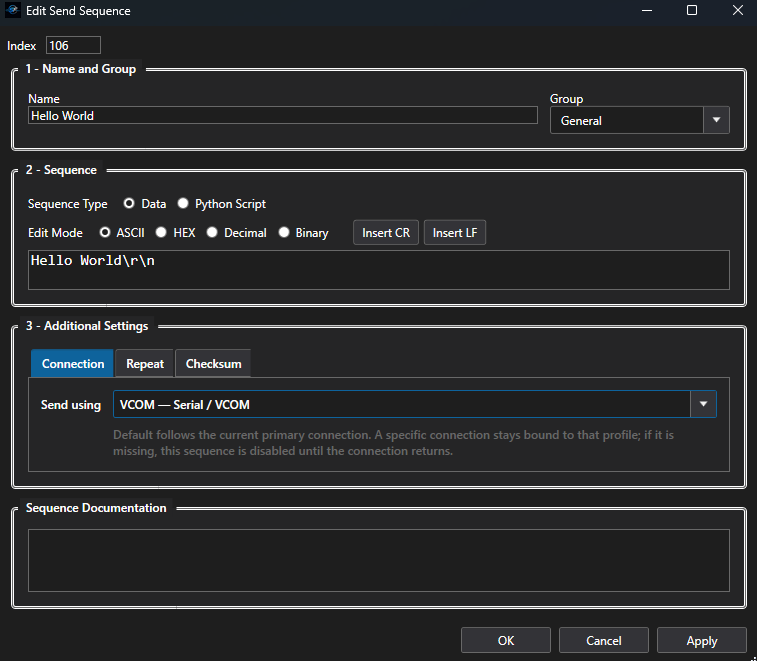Click the Sequence Documentation text area
The width and height of the screenshot is (757, 661).
[378, 560]
